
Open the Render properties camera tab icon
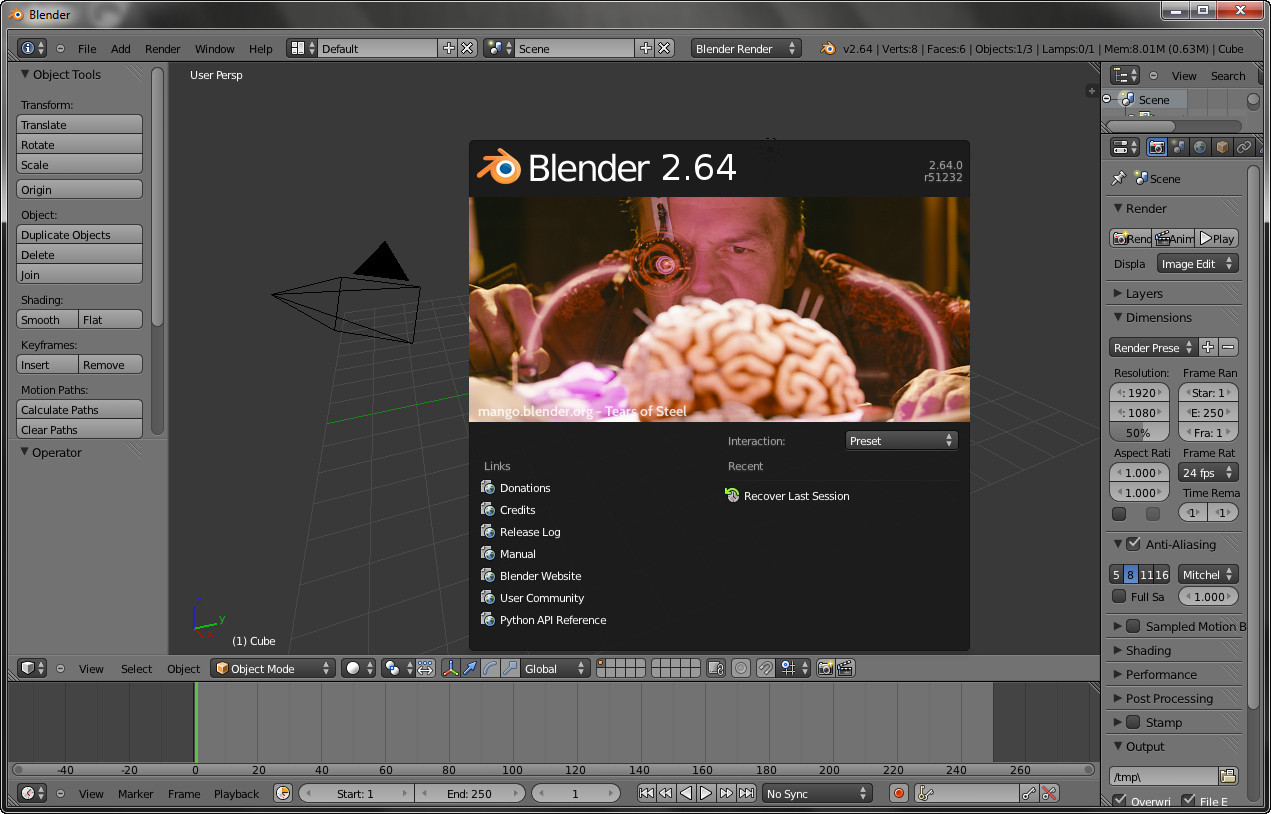click(1157, 147)
